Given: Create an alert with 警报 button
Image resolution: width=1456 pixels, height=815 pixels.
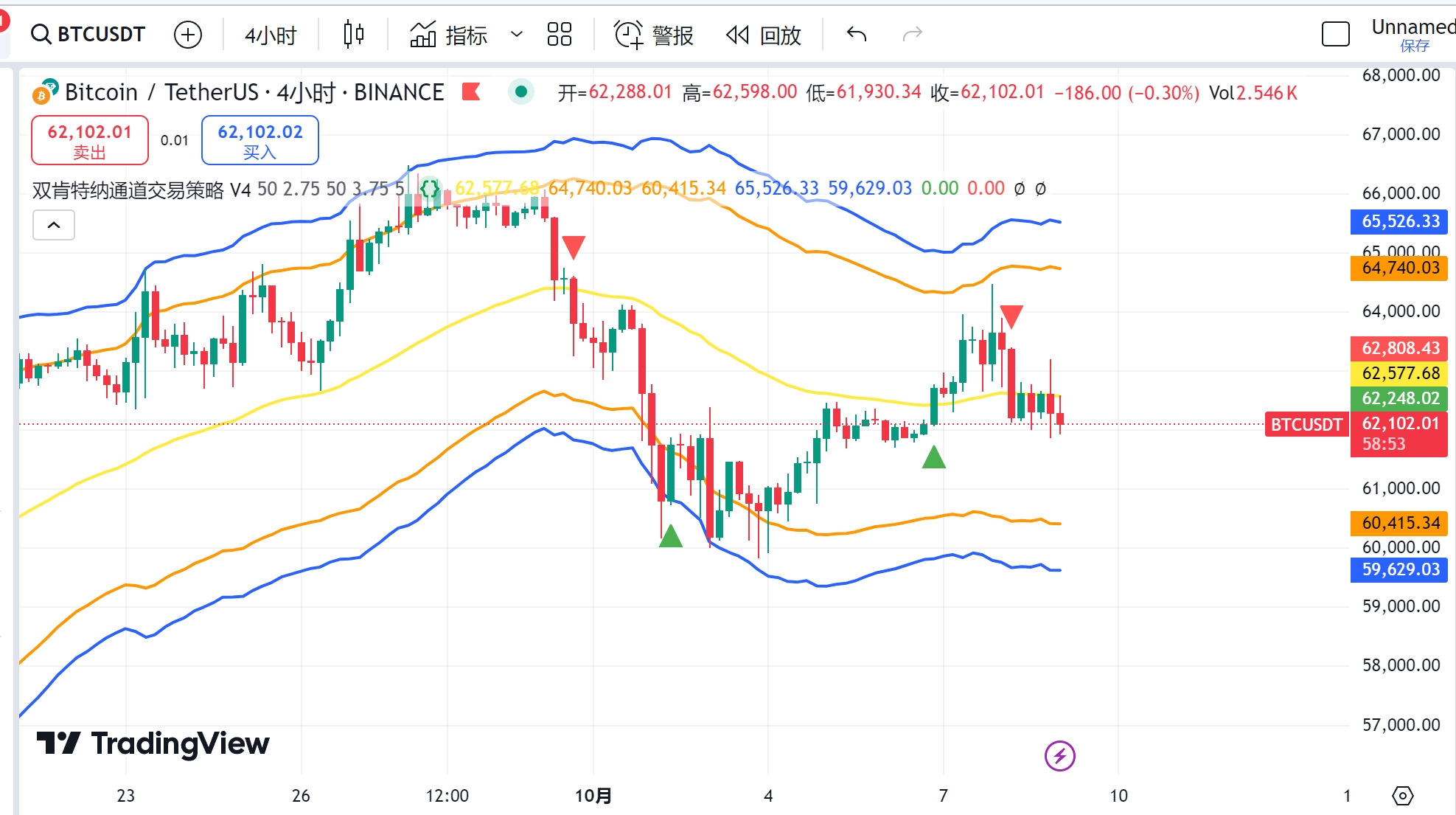Looking at the screenshot, I should pos(654,35).
